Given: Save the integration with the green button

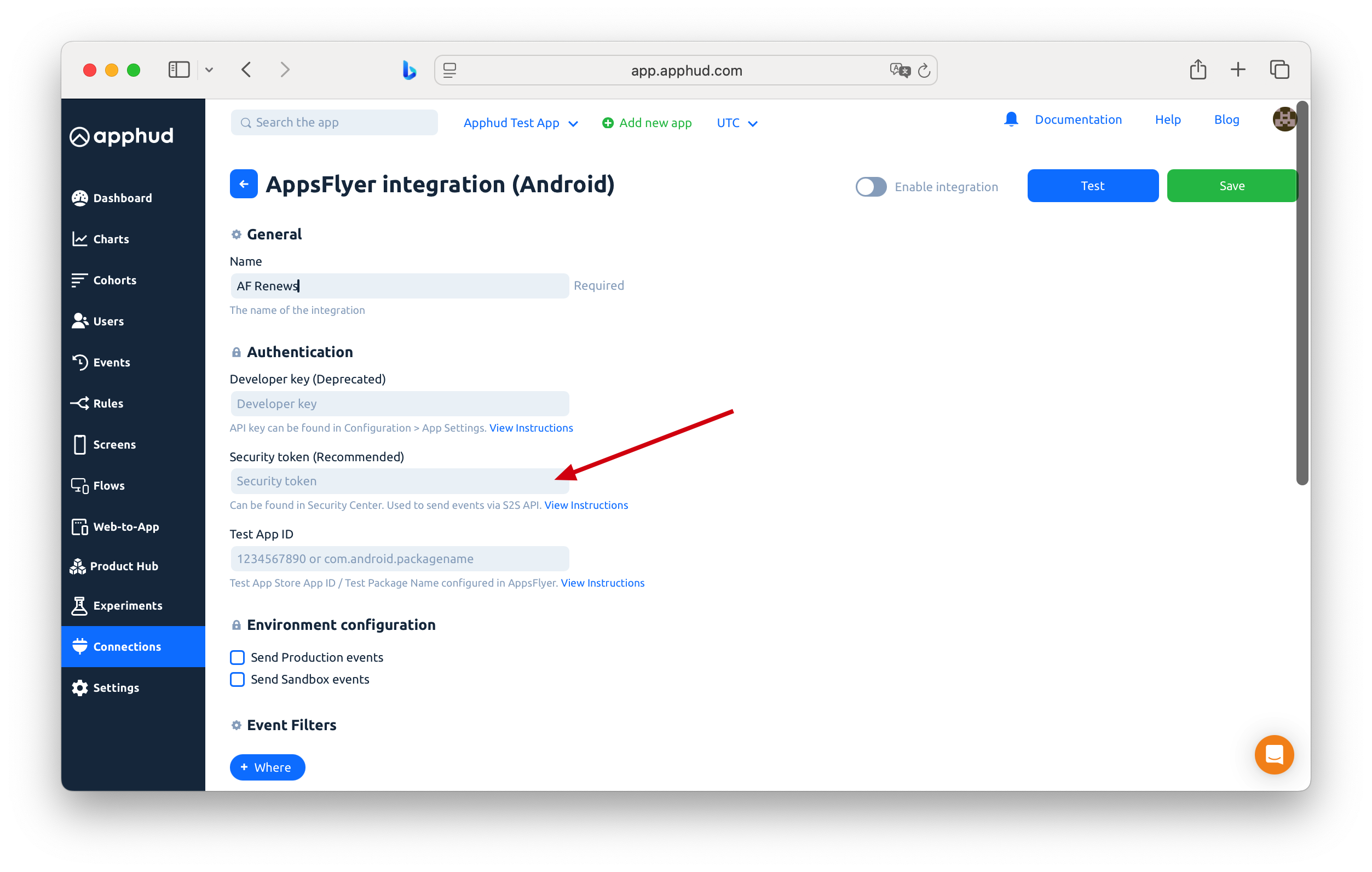Looking at the screenshot, I should [x=1231, y=186].
